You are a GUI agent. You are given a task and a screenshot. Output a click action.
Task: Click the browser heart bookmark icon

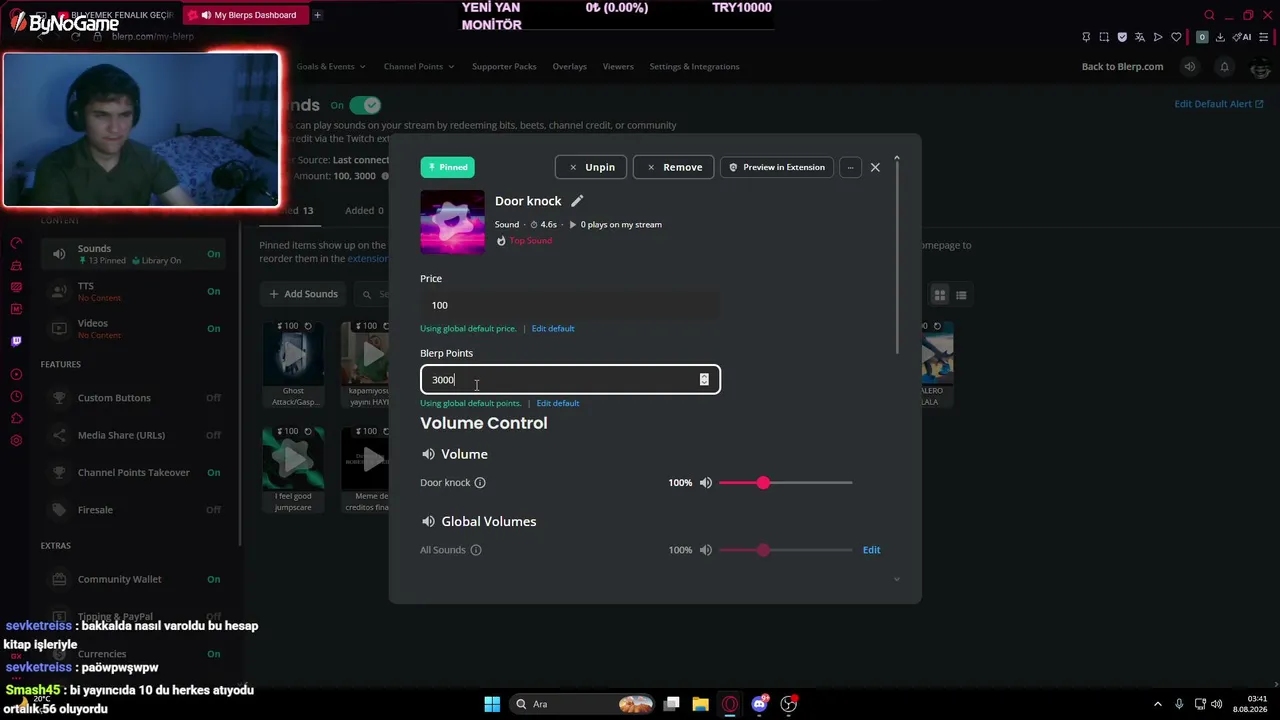pos(1176,37)
